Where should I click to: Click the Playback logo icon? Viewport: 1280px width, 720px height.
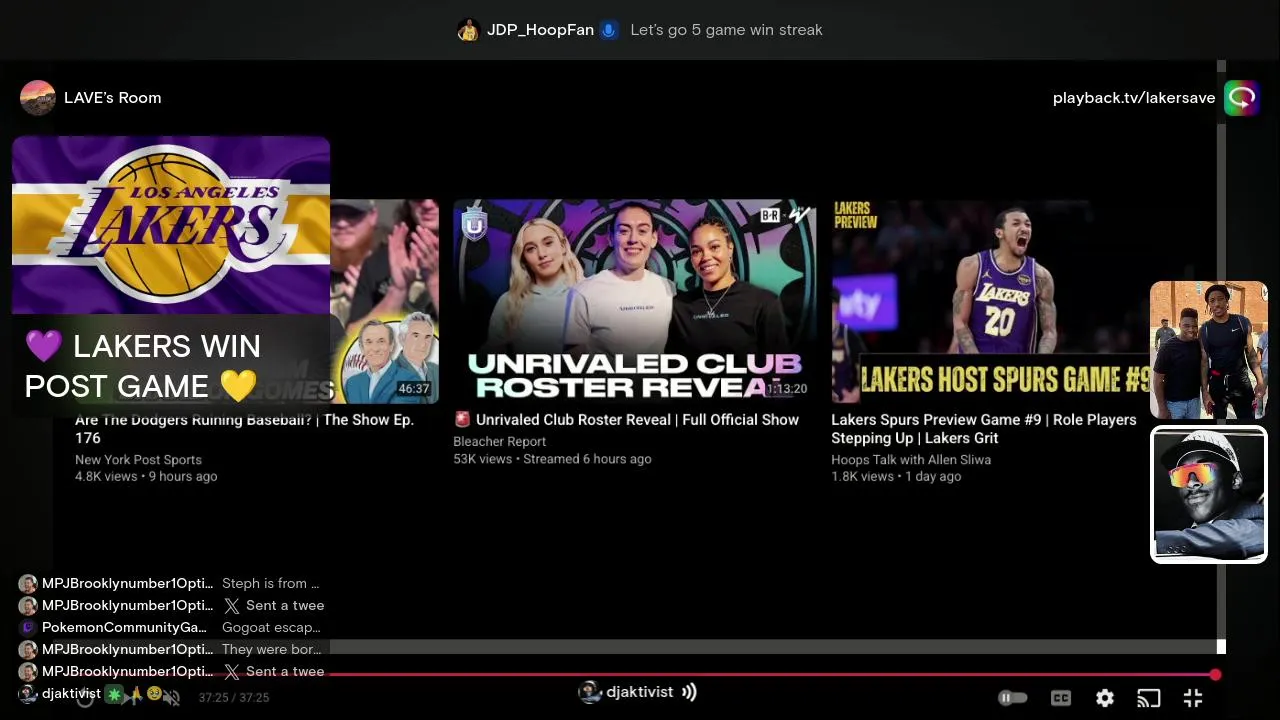click(1242, 98)
